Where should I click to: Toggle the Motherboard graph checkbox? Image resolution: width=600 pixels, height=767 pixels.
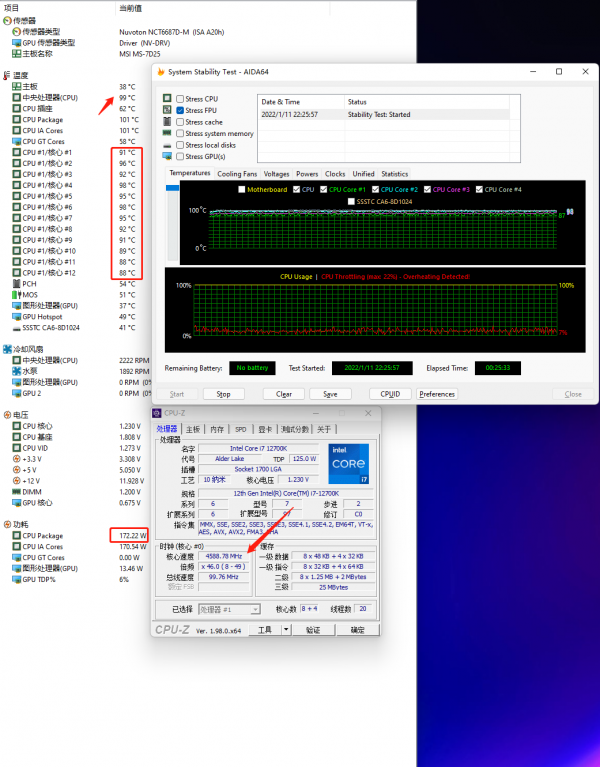(x=241, y=189)
